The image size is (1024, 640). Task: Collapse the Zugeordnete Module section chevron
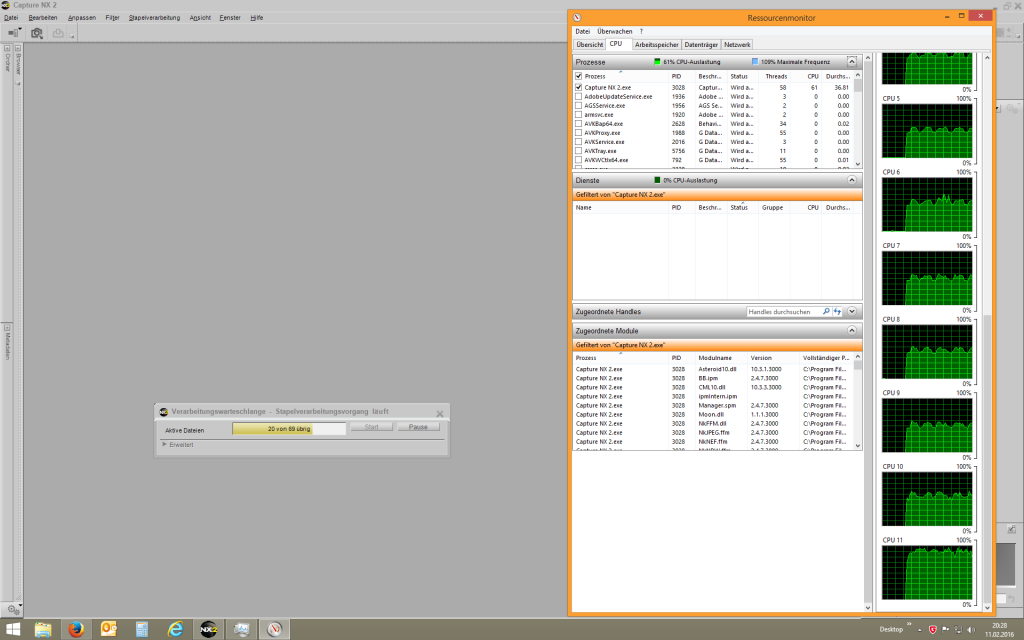(852, 330)
